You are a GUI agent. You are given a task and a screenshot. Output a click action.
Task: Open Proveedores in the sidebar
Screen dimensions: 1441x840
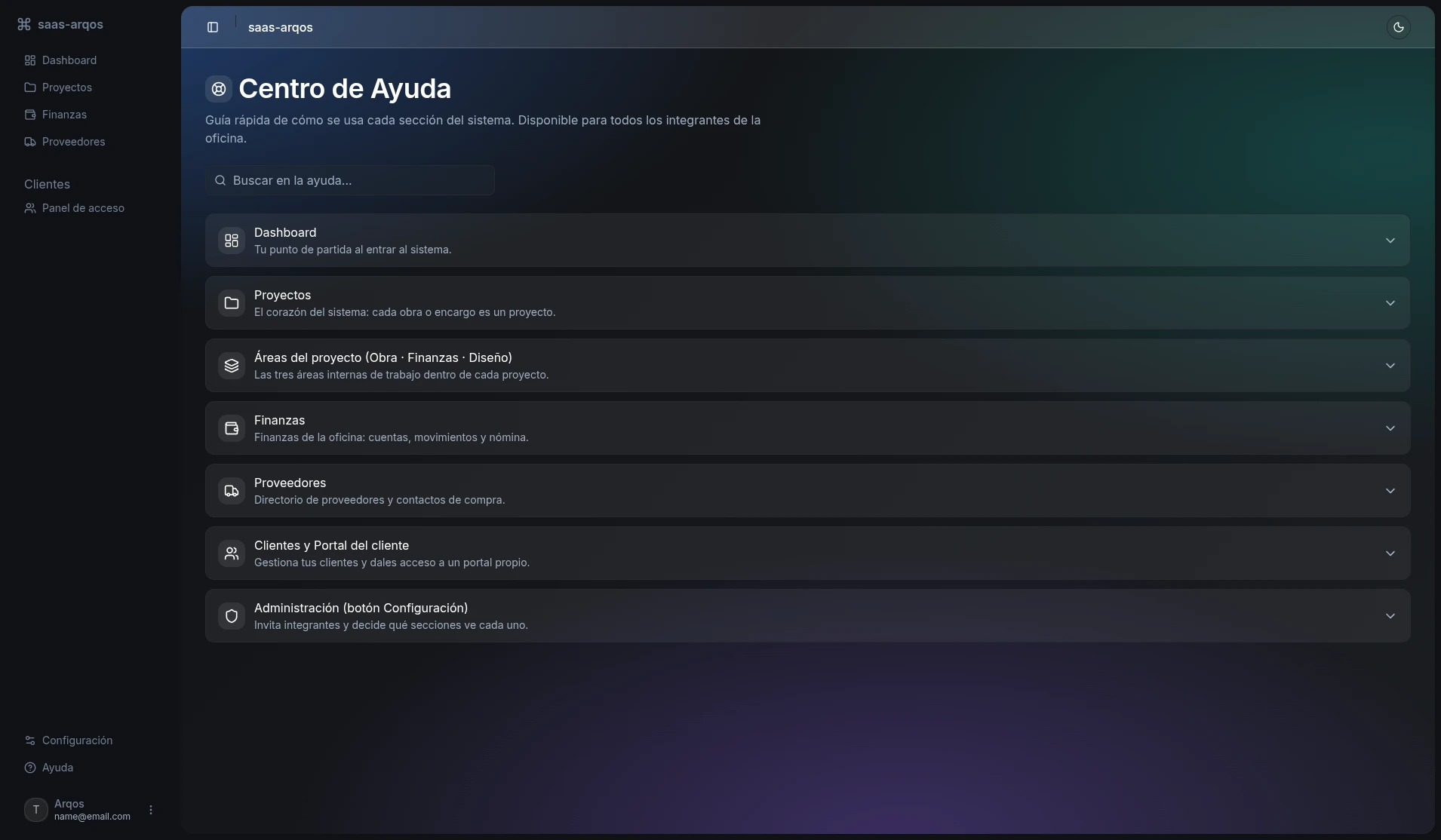click(x=91, y=142)
